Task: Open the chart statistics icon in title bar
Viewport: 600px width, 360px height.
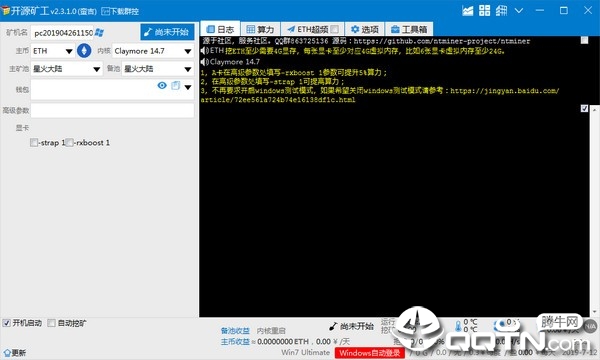Action: (468, 11)
